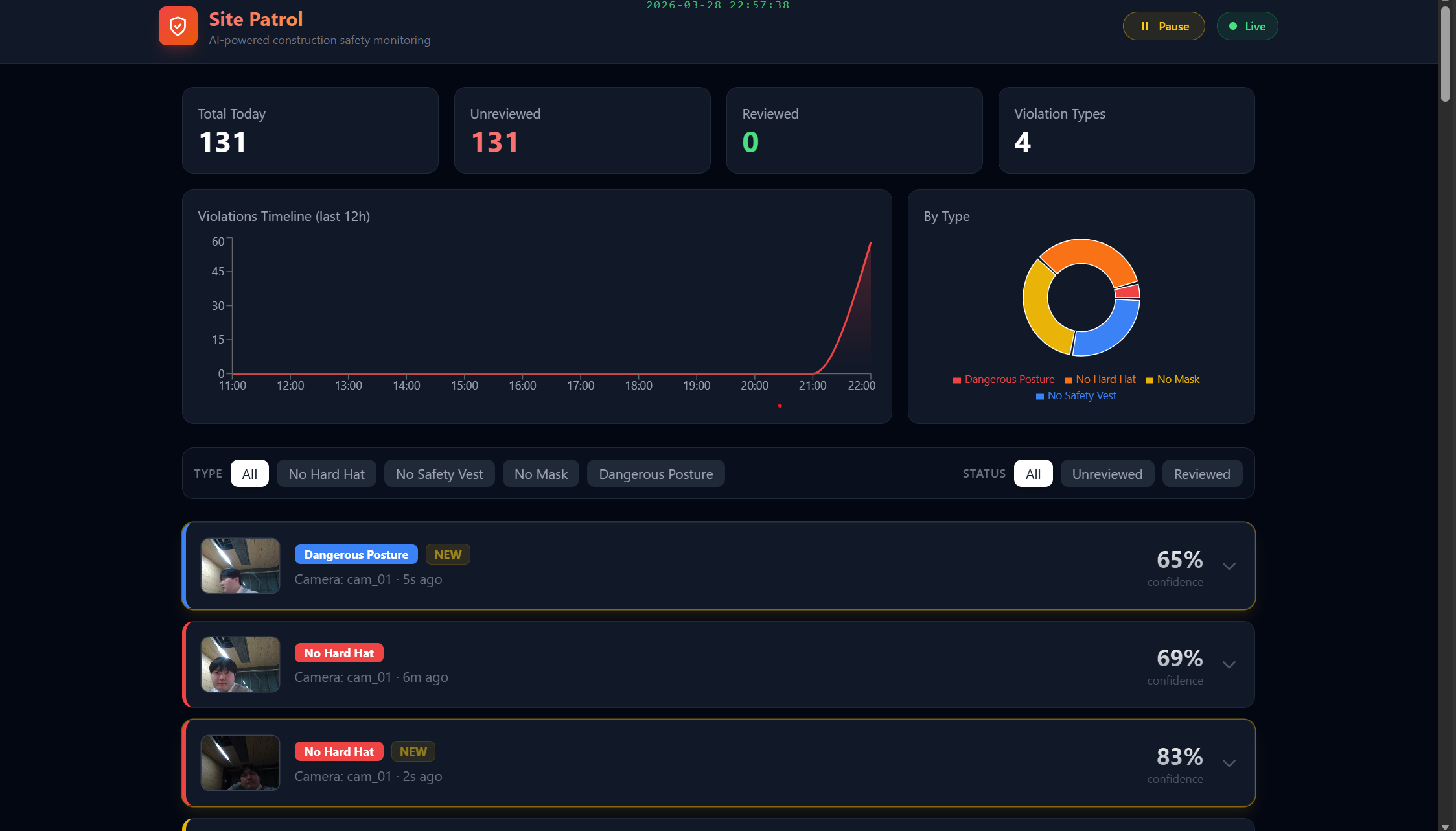This screenshot has height=831, width=1456.
Task: Click the No Hard Hat legend square
Action: 1068,380
